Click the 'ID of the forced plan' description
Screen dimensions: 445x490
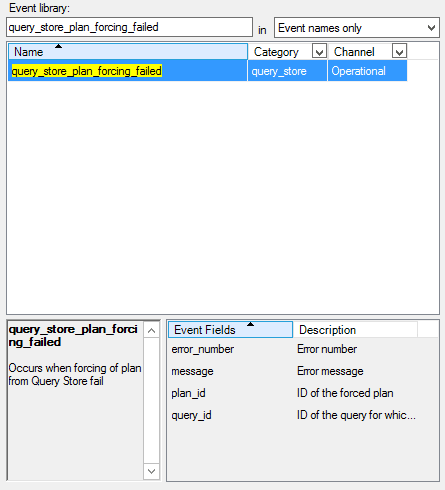click(345, 393)
